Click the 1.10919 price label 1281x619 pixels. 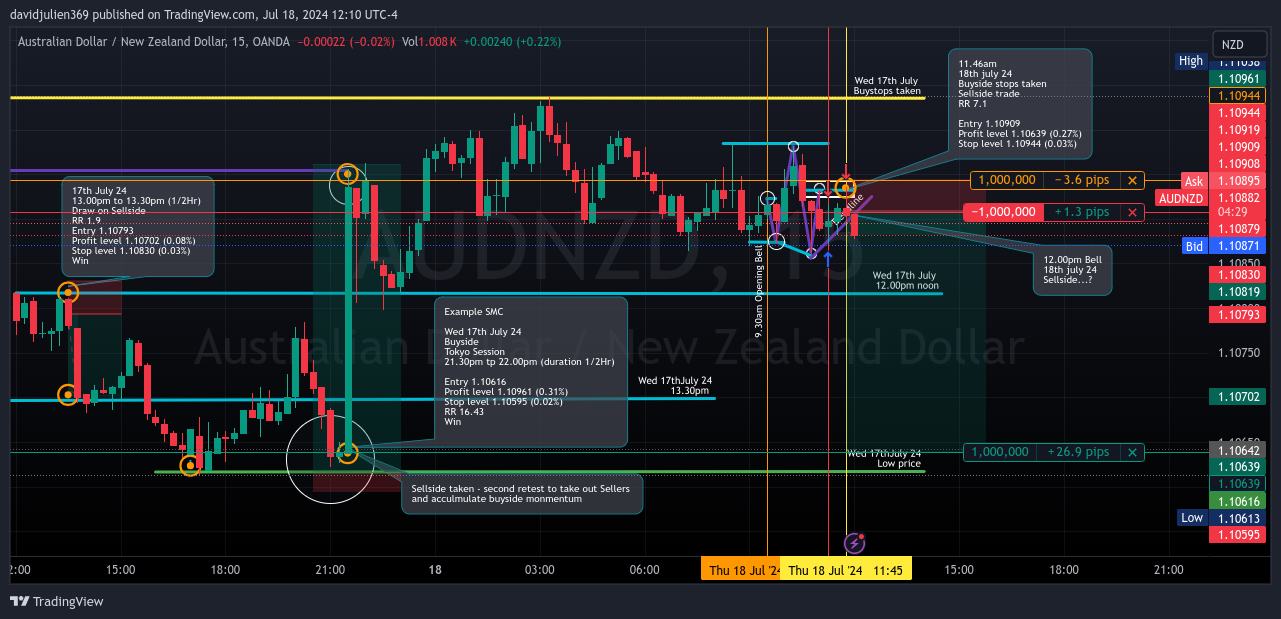[x=1239, y=130]
